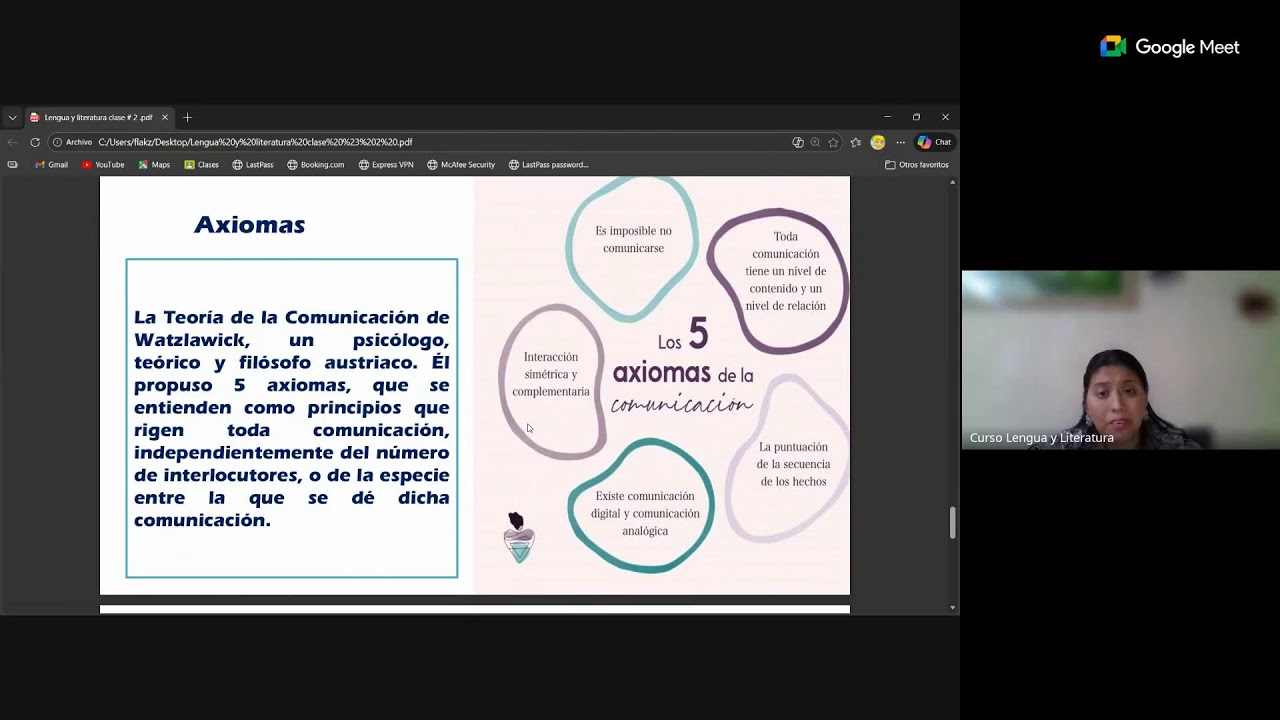
Task: Open the Booking.com bookmark
Action: (x=316, y=165)
